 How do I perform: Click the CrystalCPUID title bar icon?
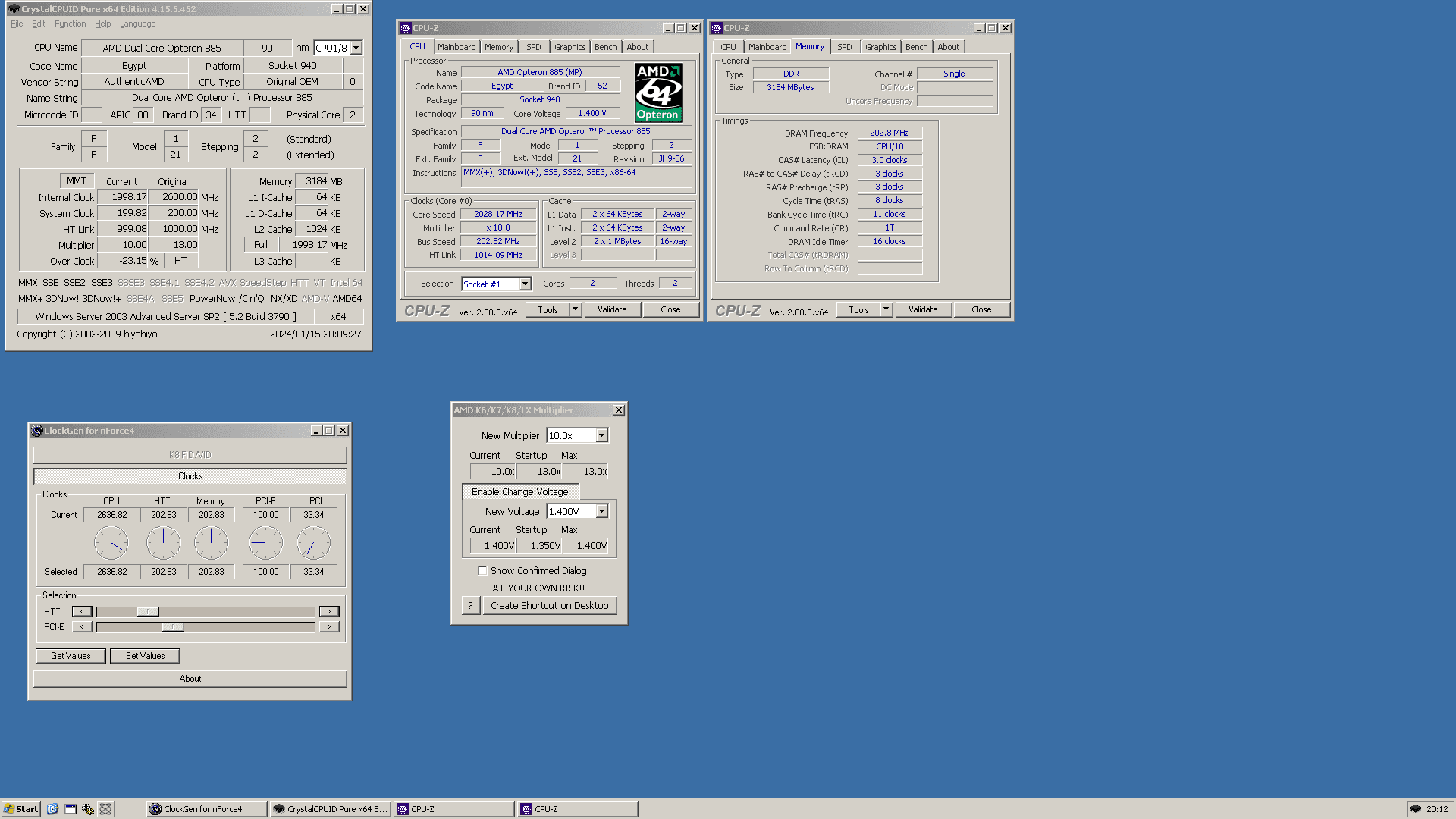pos(14,9)
